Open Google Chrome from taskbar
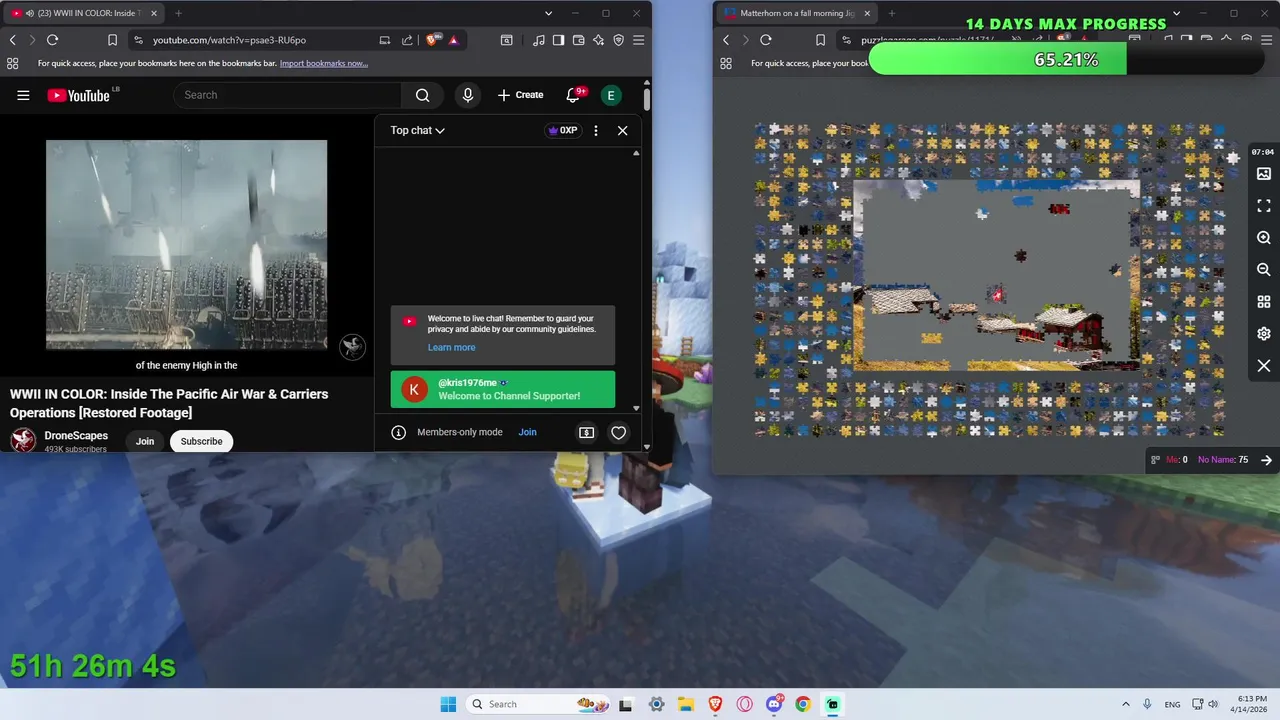Image resolution: width=1280 pixels, height=720 pixels. 803,704
